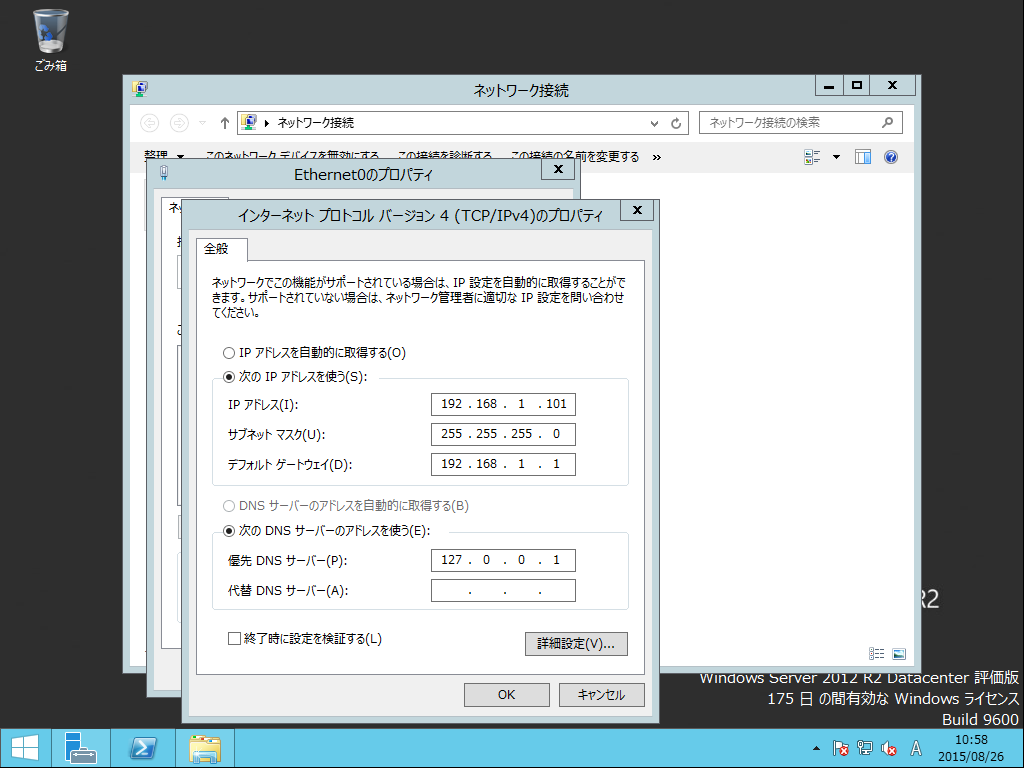Click the network status tray icon
The width and height of the screenshot is (1024, 768).
tap(865, 748)
